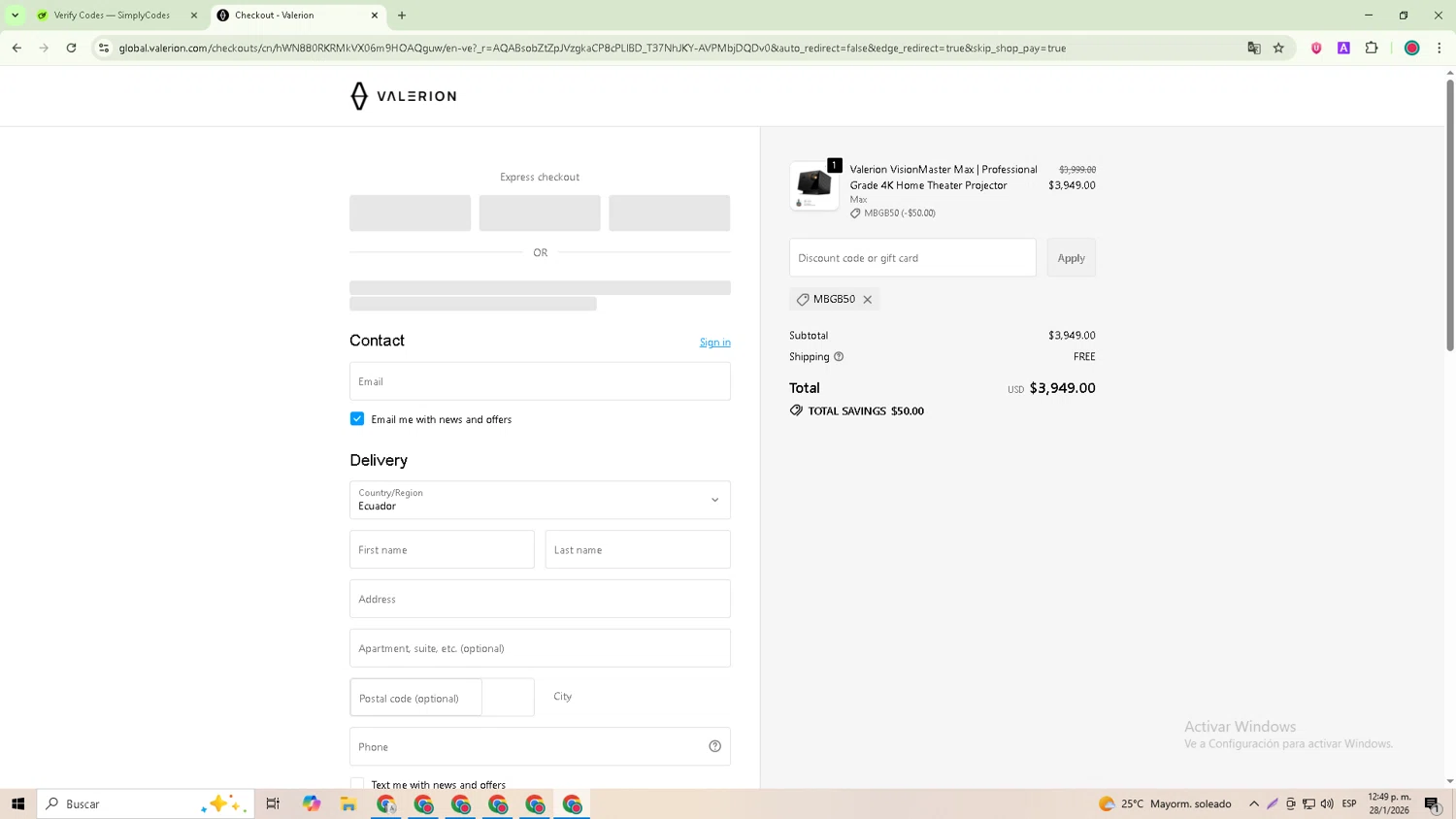The height and width of the screenshot is (819, 1456).
Task: Close the Verify Codes tab
Action: click(194, 16)
